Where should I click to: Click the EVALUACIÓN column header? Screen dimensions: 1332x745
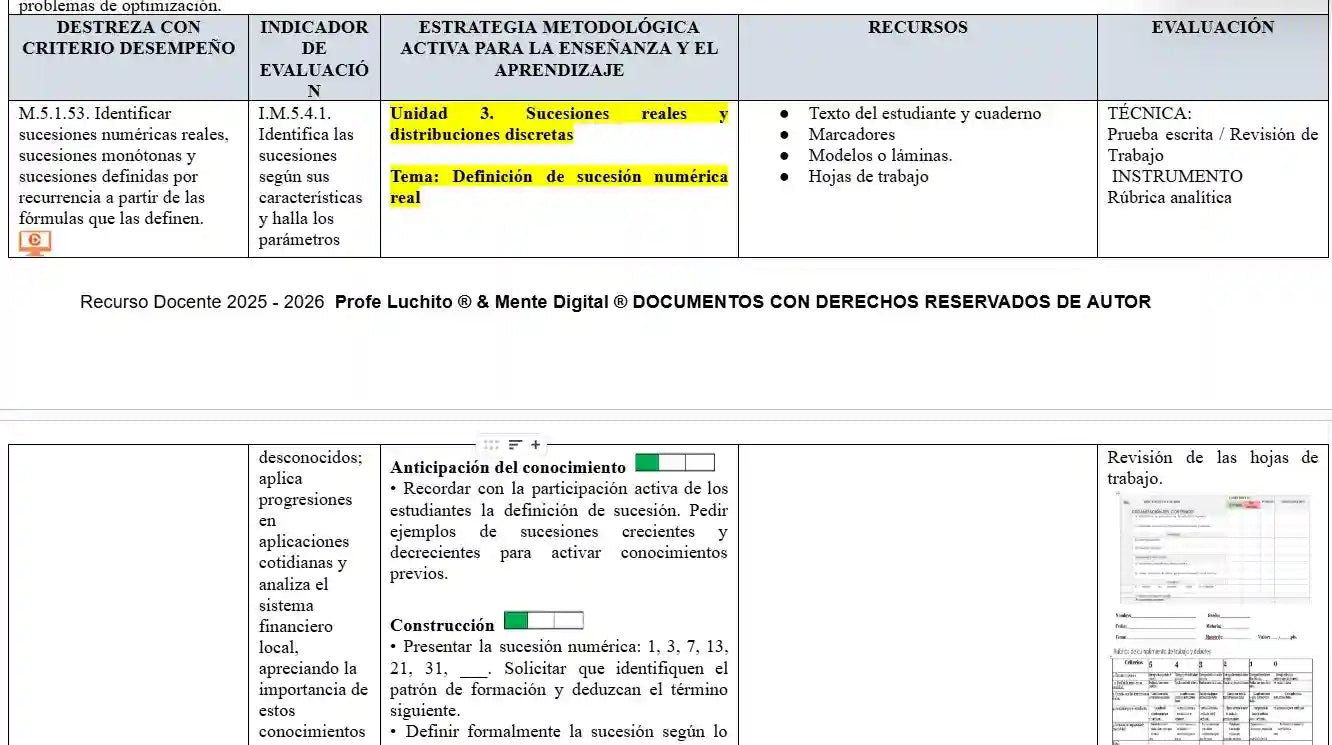coord(1212,28)
